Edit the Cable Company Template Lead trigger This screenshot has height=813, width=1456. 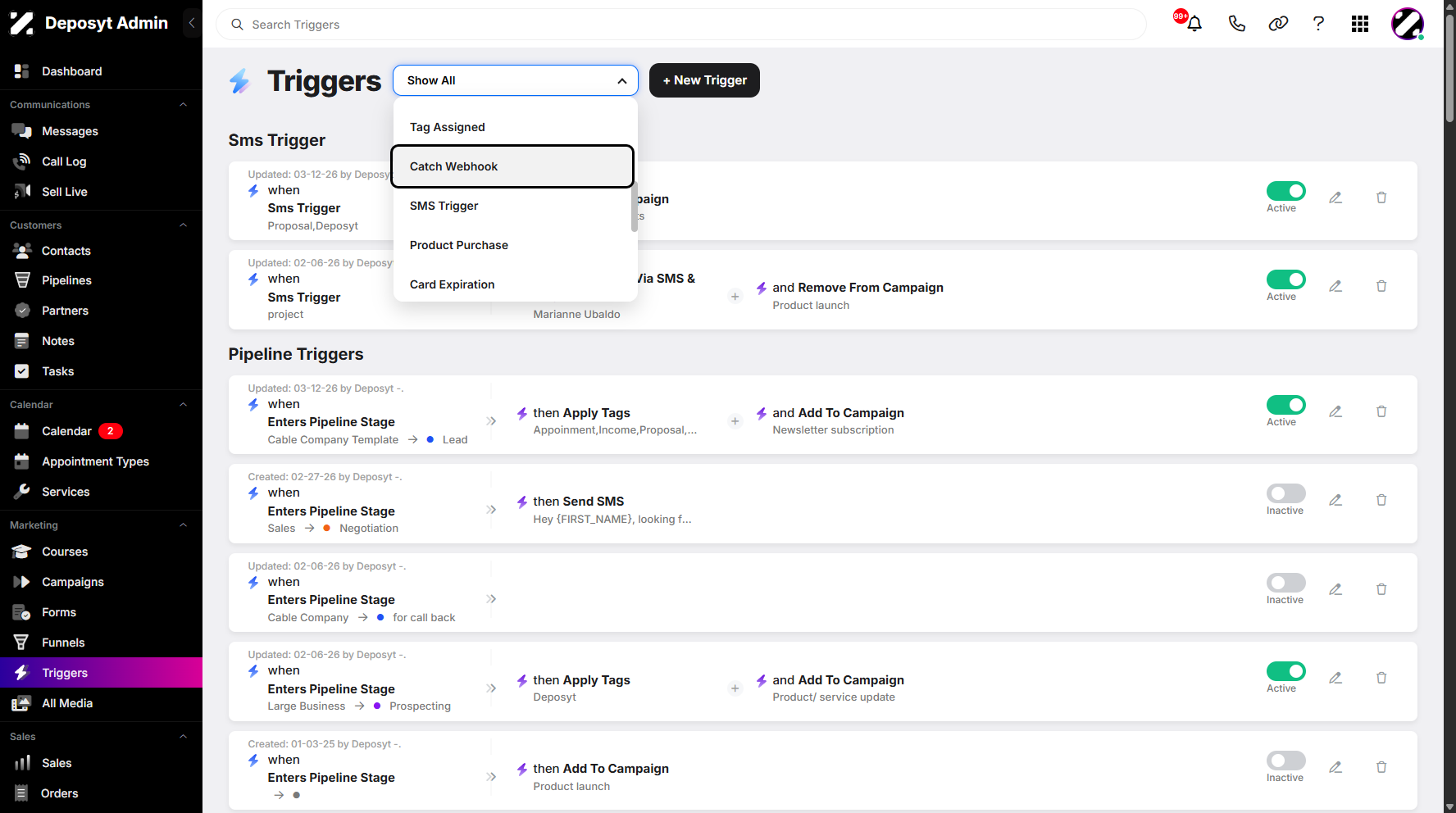[1335, 411]
